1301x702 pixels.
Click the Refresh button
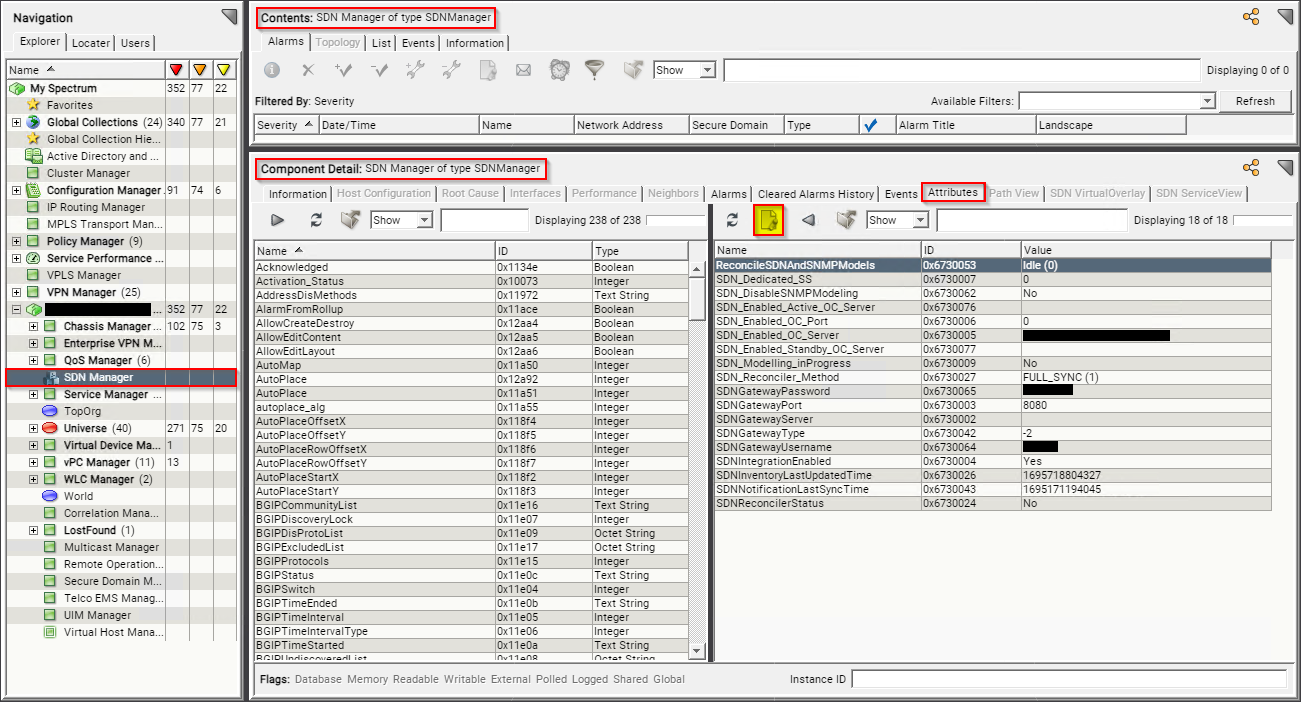click(x=1255, y=101)
